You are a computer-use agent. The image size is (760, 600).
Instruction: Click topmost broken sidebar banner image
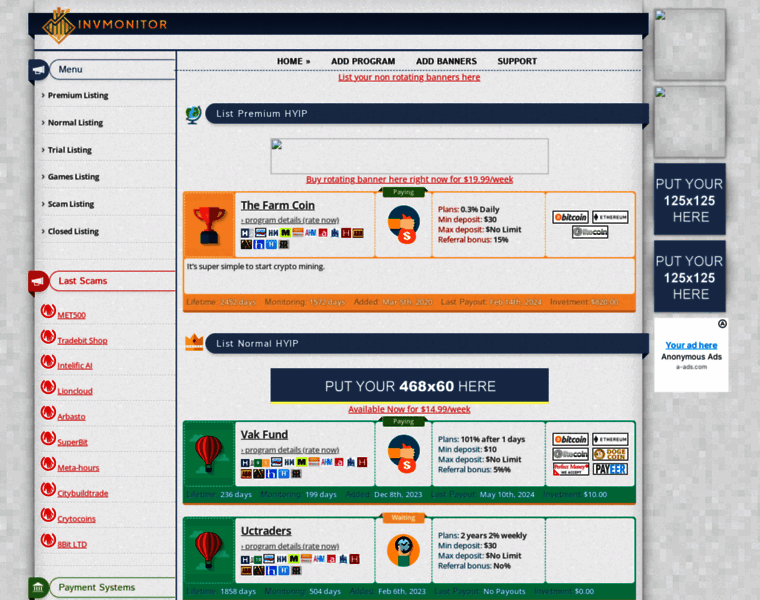tap(690, 44)
